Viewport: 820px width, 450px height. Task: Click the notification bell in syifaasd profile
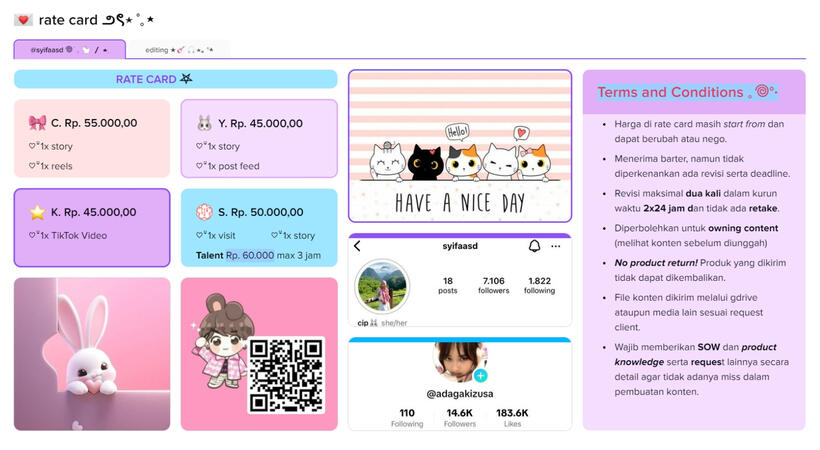[x=534, y=246]
